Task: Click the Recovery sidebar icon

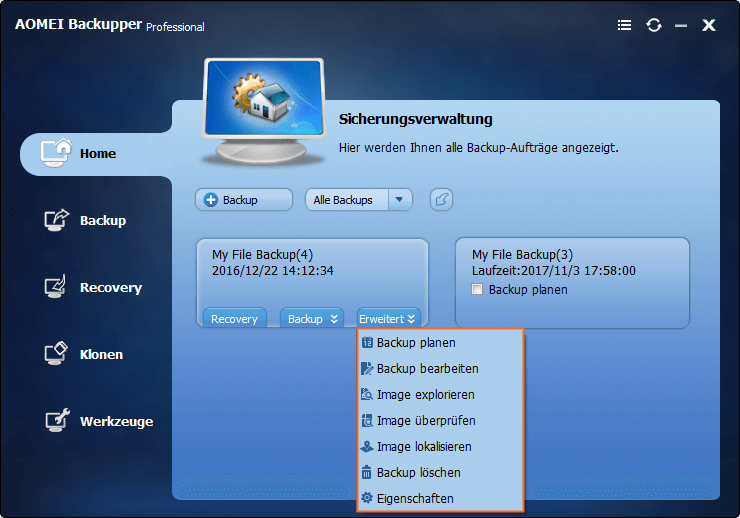Action: point(56,286)
